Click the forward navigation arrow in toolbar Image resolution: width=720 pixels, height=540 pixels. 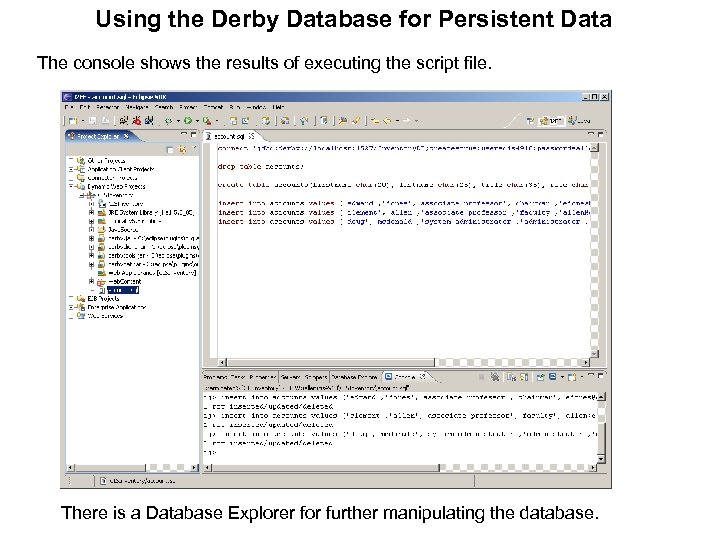[406, 121]
